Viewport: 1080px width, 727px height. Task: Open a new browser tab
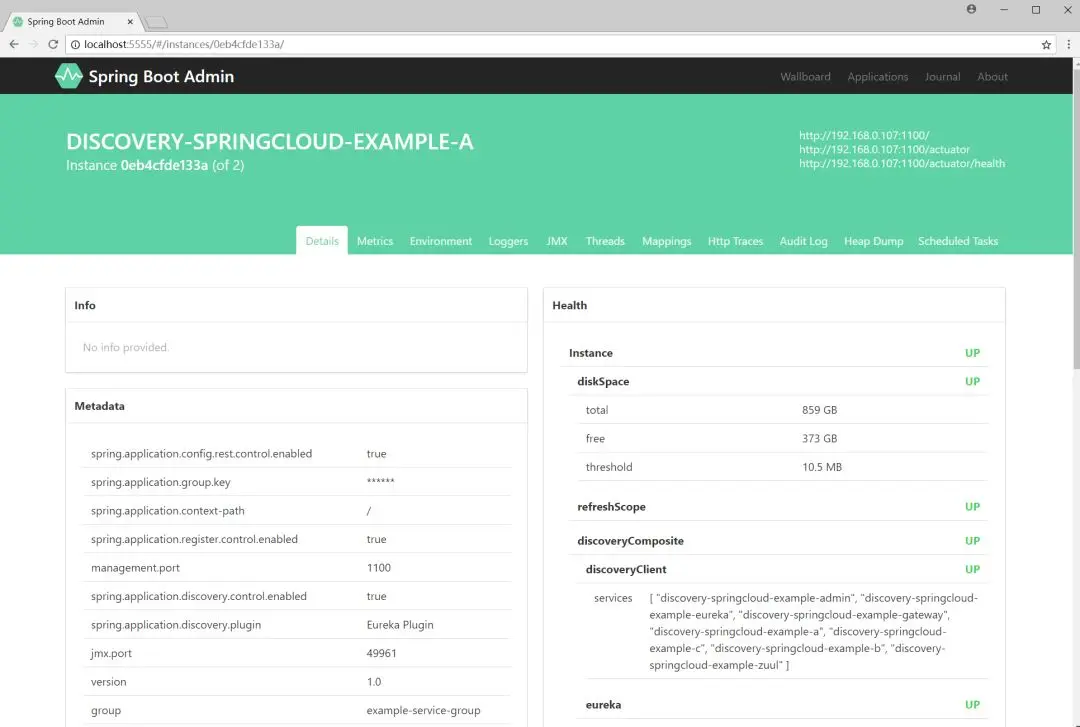[156, 23]
